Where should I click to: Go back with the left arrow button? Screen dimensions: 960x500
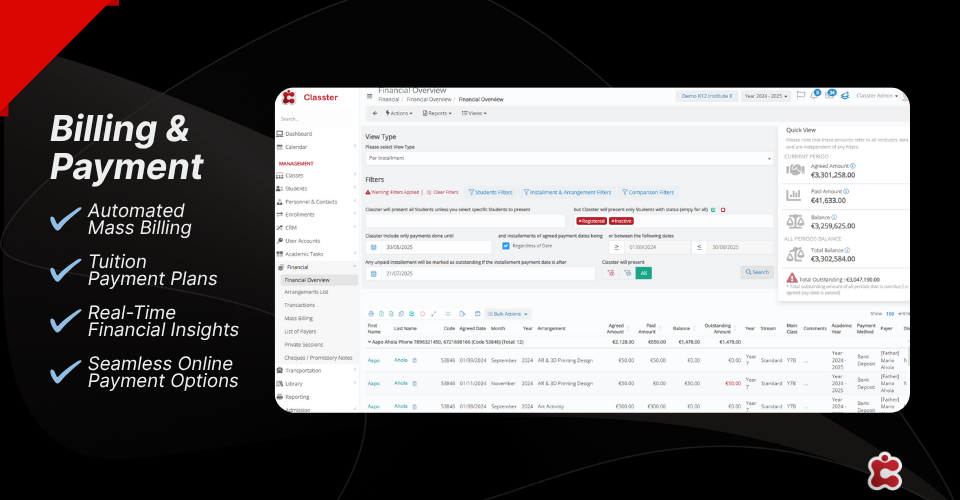click(x=375, y=113)
